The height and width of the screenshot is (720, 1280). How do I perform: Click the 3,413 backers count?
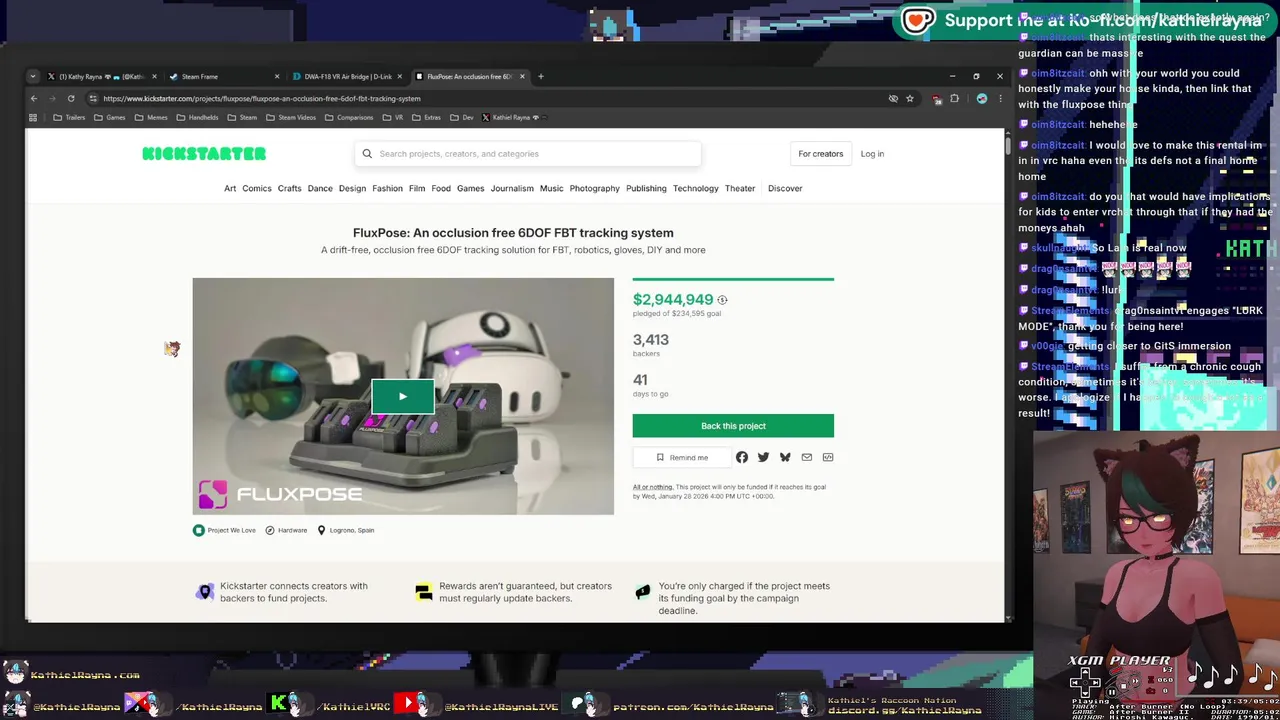pyautogui.click(x=651, y=340)
